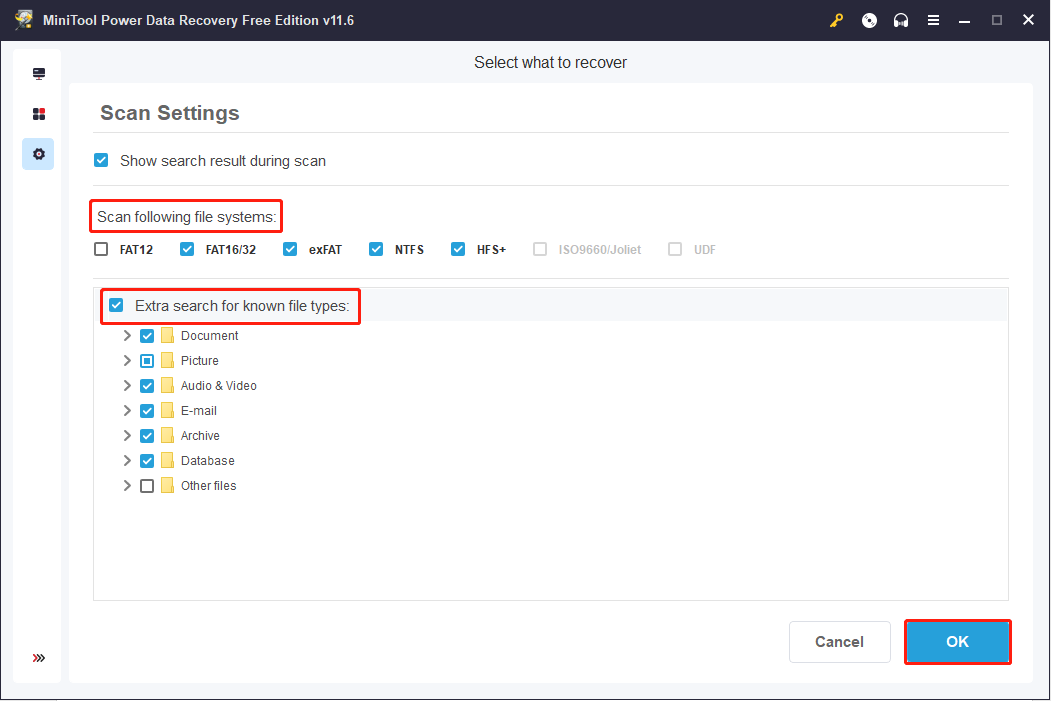
Task: Uncheck the E-mail checkbox
Action: pos(147,411)
